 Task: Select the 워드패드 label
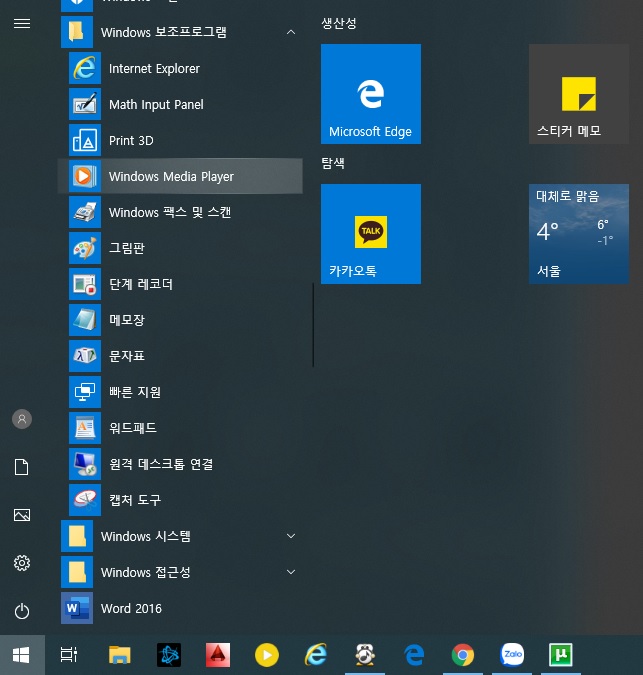[133, 428]
